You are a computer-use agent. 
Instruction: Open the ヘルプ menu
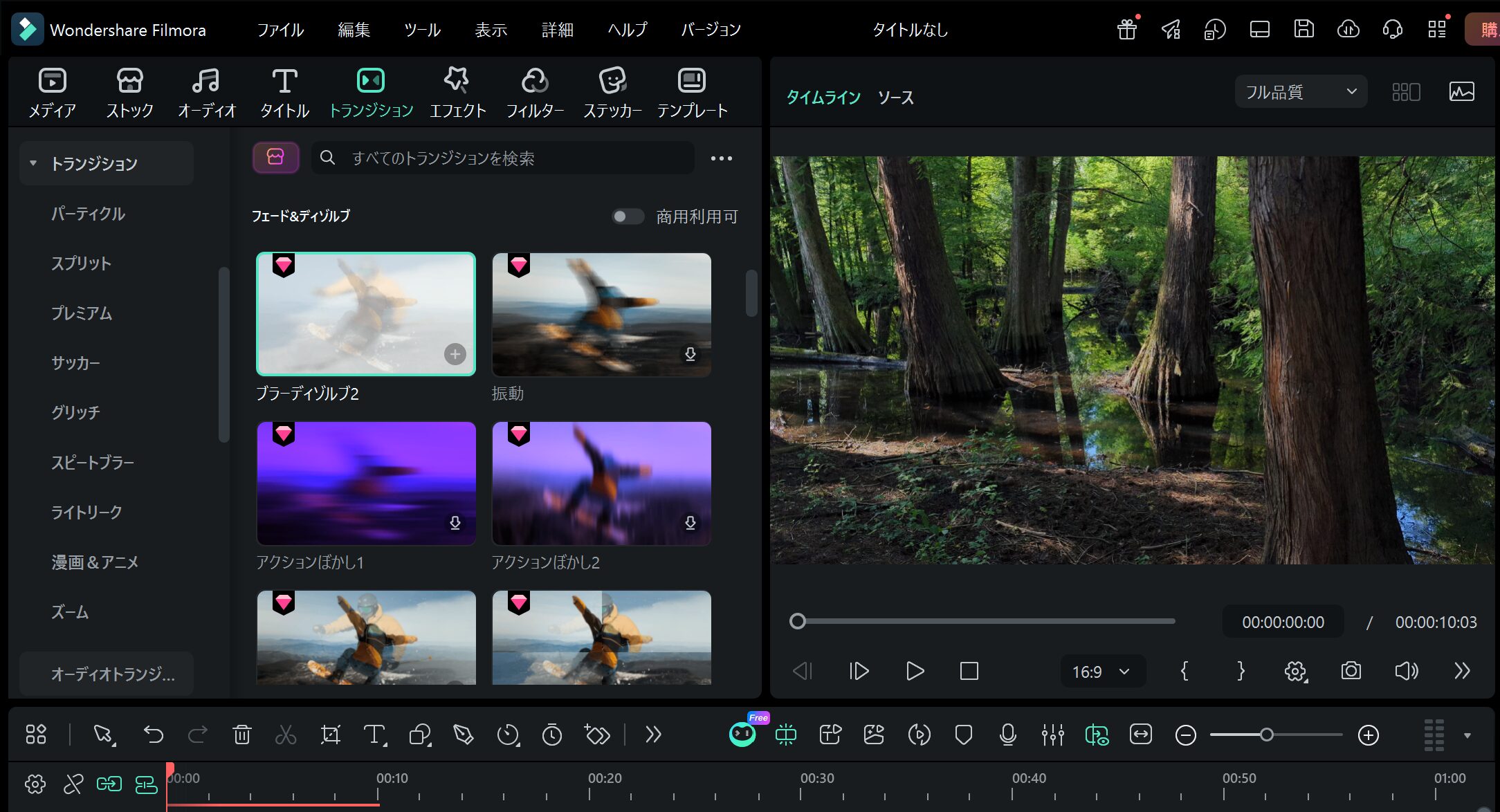pyautogui.click(x=628, y=30)
